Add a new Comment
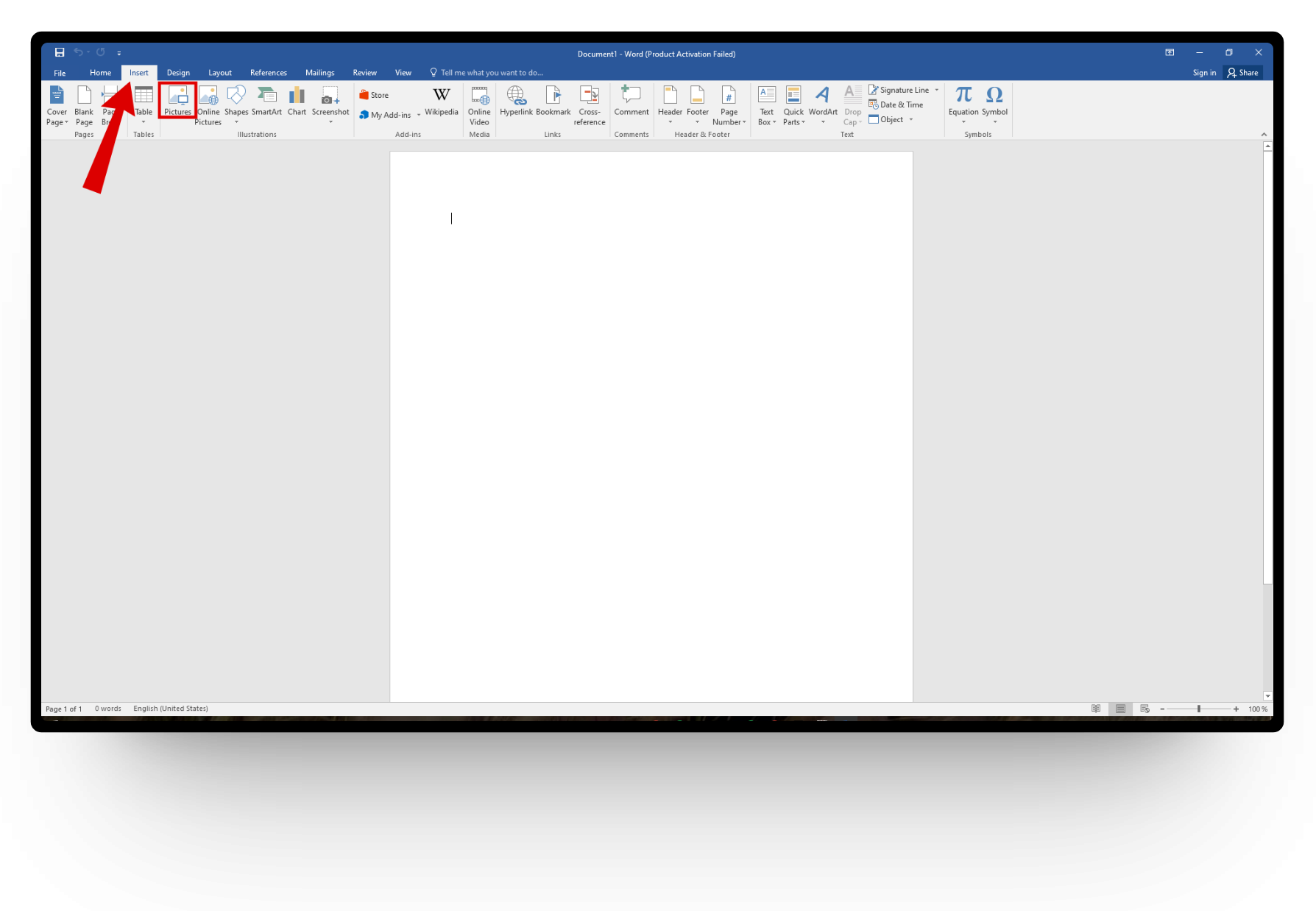This screenshot has width=1316, height=911. pos(632,102)
